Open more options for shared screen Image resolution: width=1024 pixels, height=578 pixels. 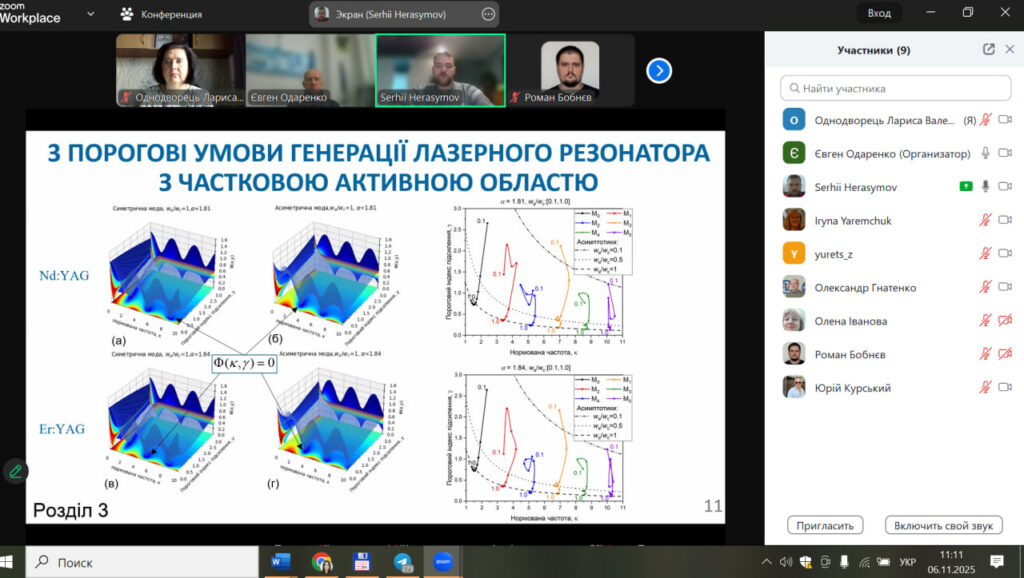click(x=488, y=14)
